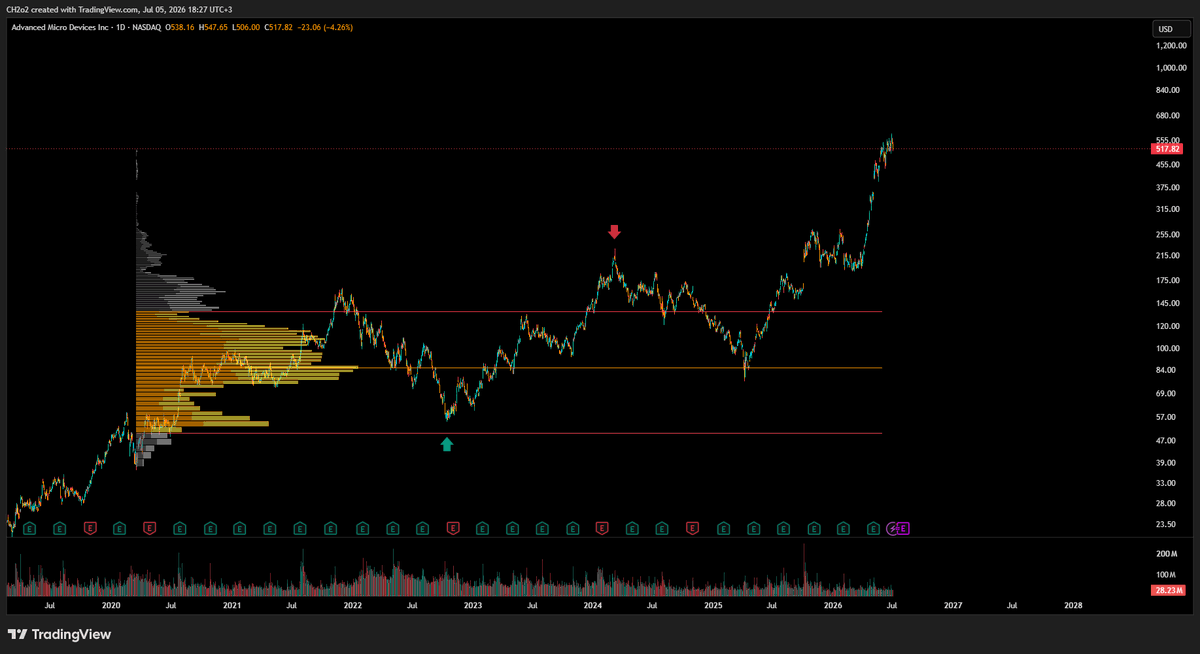
Task: Click the 1,000.00 price axis label
Action: pyautogui.click(x=1170, y=68)
